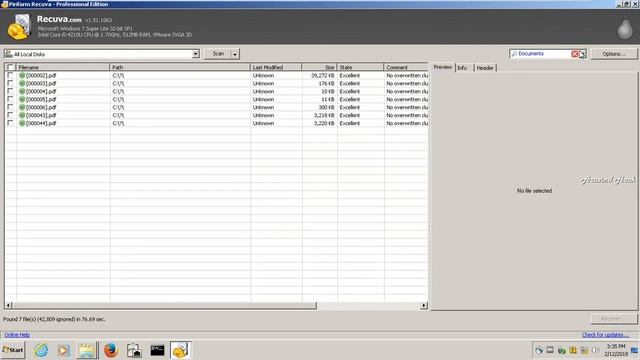Open Internet Explorer from the taskbar
Image resolution: width=640 pixels, height=360 pixels.
(x=41, y=350)
